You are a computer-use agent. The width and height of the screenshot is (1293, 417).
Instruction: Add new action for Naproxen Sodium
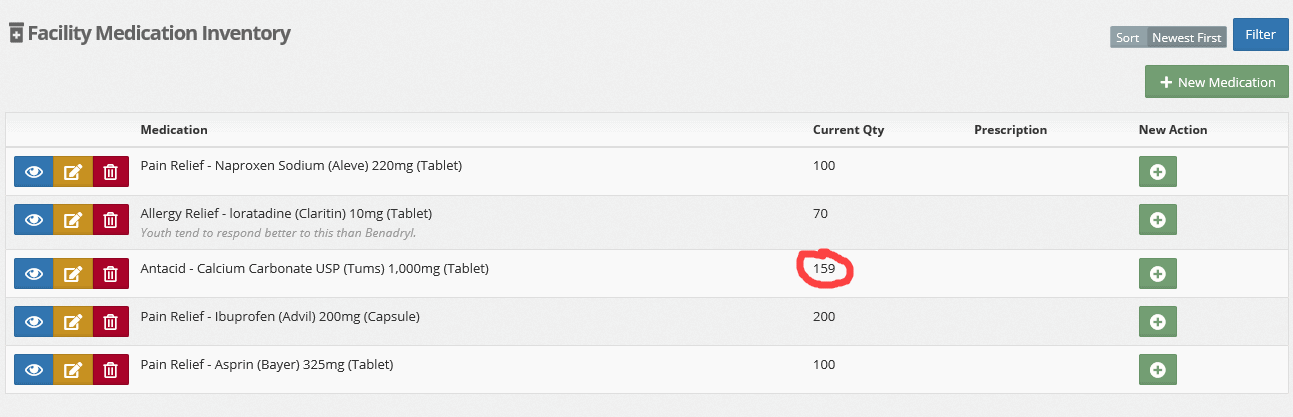1158,172
